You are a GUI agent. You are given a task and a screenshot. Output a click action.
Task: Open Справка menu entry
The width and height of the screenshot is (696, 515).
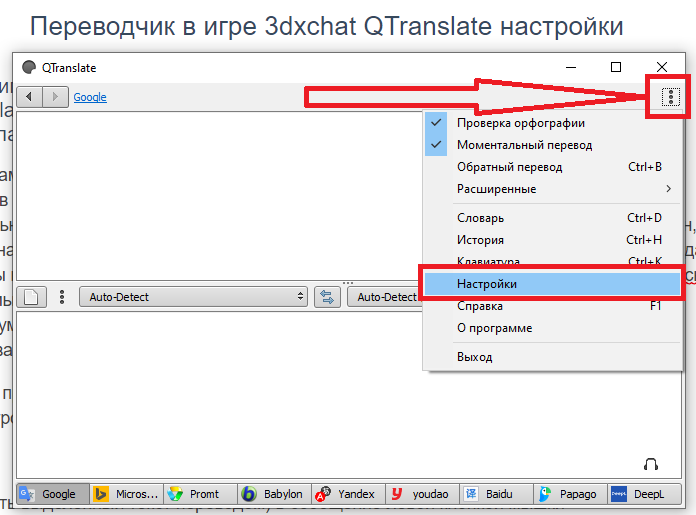pyautogui.click(x=553, y=306)
